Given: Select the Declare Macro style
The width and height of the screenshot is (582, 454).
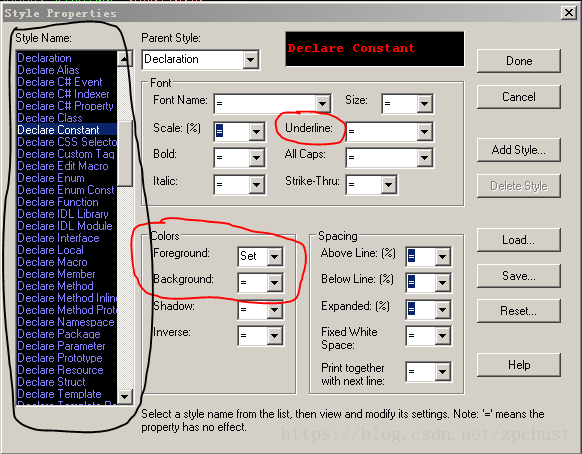Looking at the screenshot, I should (x=67, y=262).
